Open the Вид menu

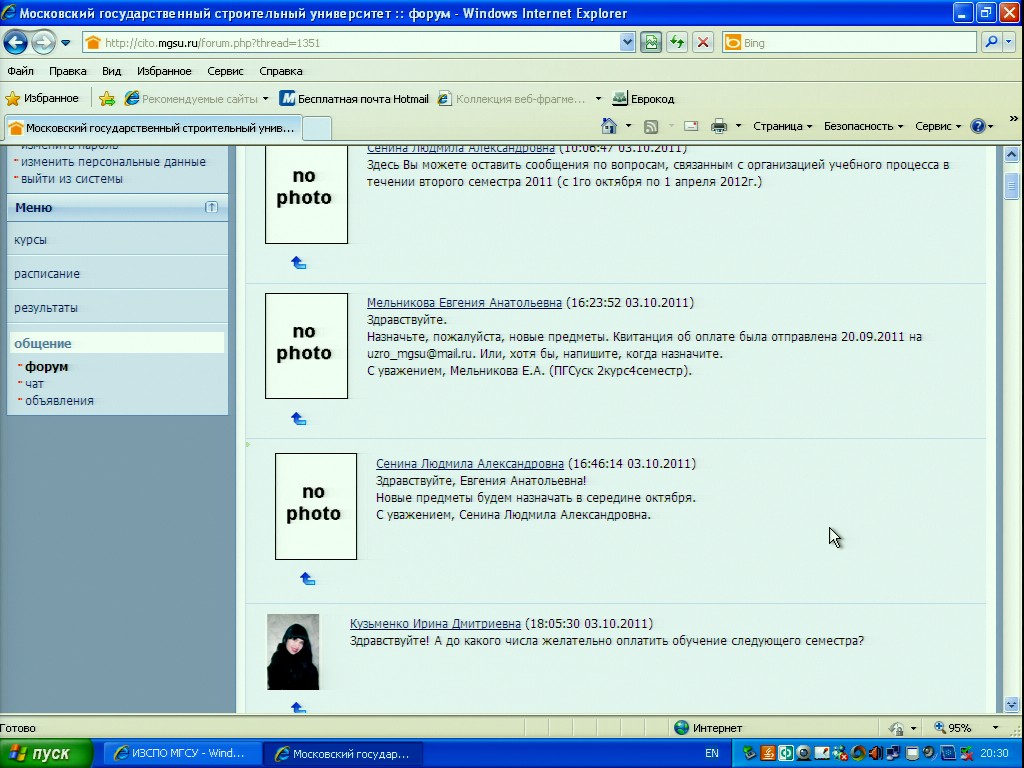click(x=112, y=71)
